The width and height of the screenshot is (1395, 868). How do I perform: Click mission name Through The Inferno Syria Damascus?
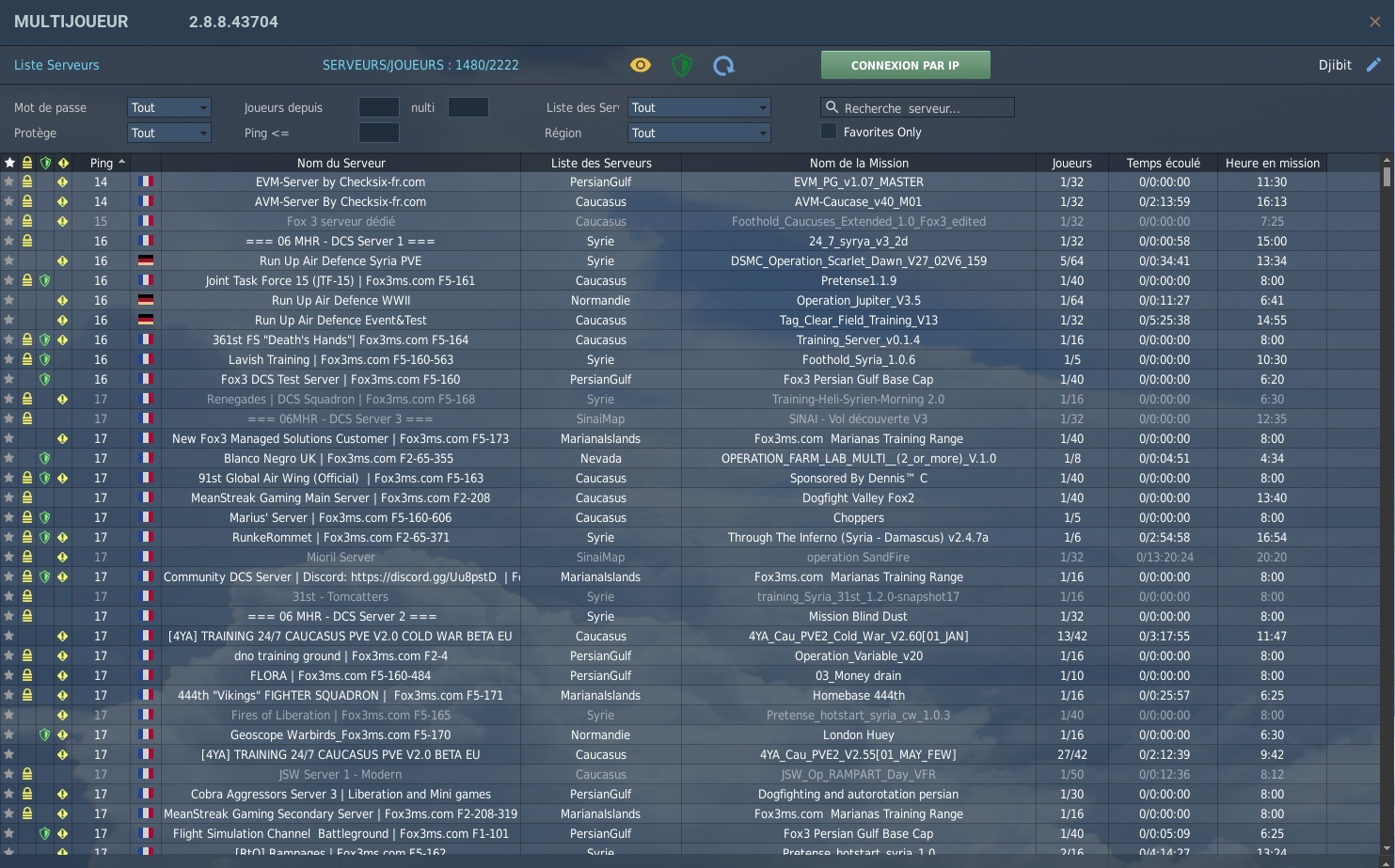tap(858, 537)
